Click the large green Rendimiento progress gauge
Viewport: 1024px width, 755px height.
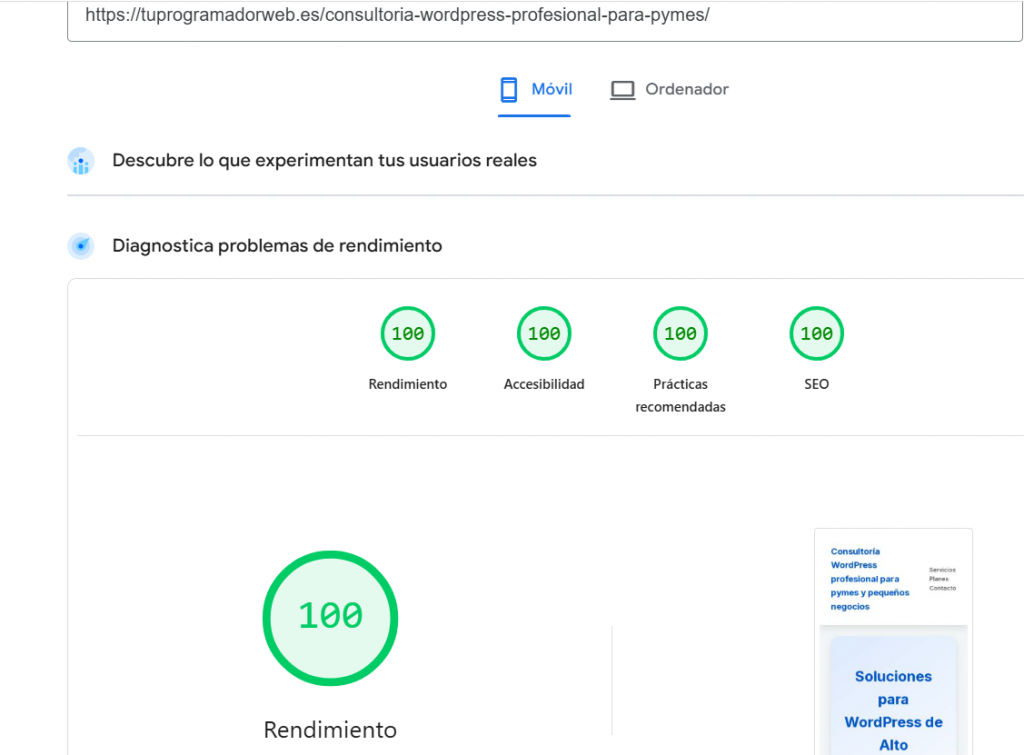(330, 618)
